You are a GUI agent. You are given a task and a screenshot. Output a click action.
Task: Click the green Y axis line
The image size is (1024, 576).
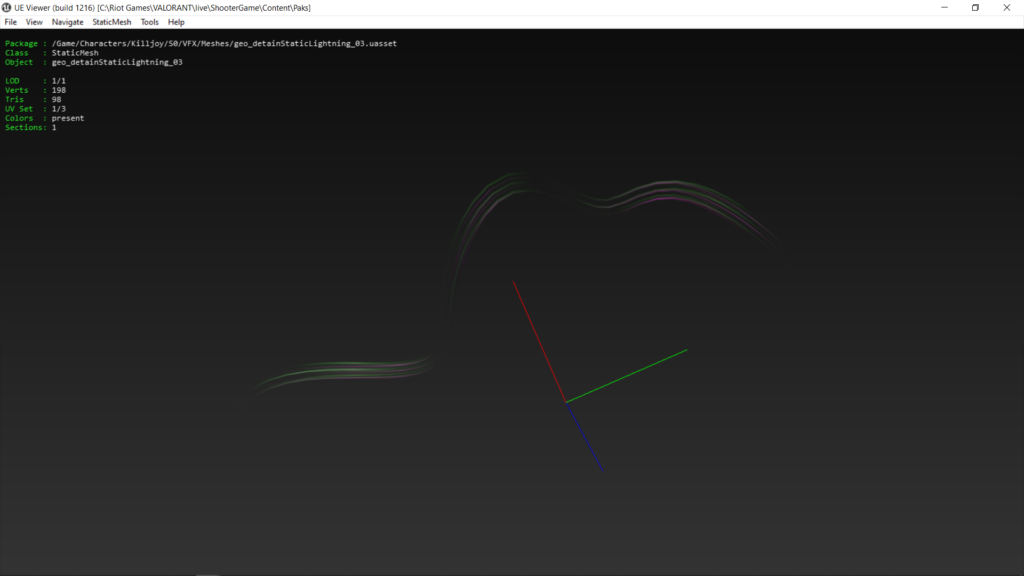click(627, 376)
